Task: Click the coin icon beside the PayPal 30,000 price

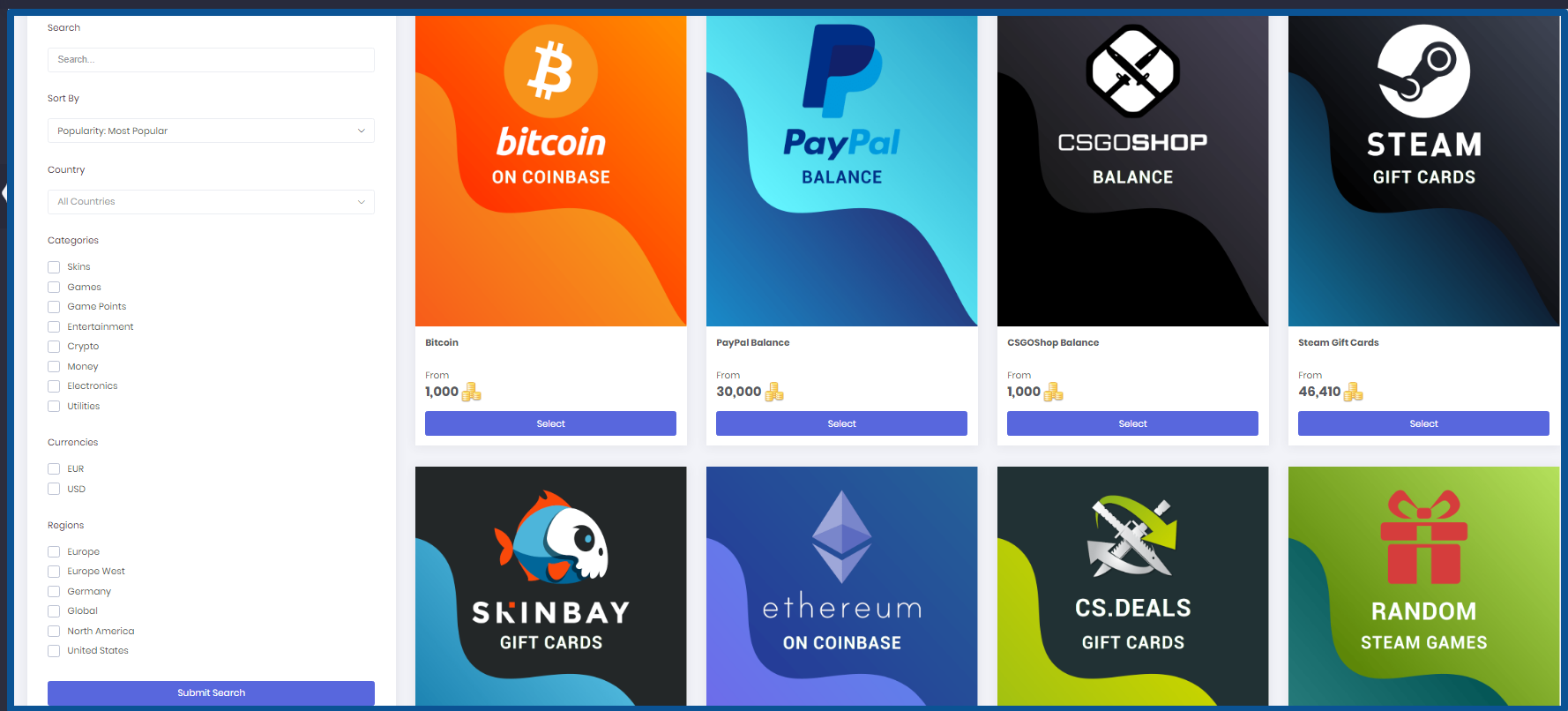Action: click(x=774, y=392)
